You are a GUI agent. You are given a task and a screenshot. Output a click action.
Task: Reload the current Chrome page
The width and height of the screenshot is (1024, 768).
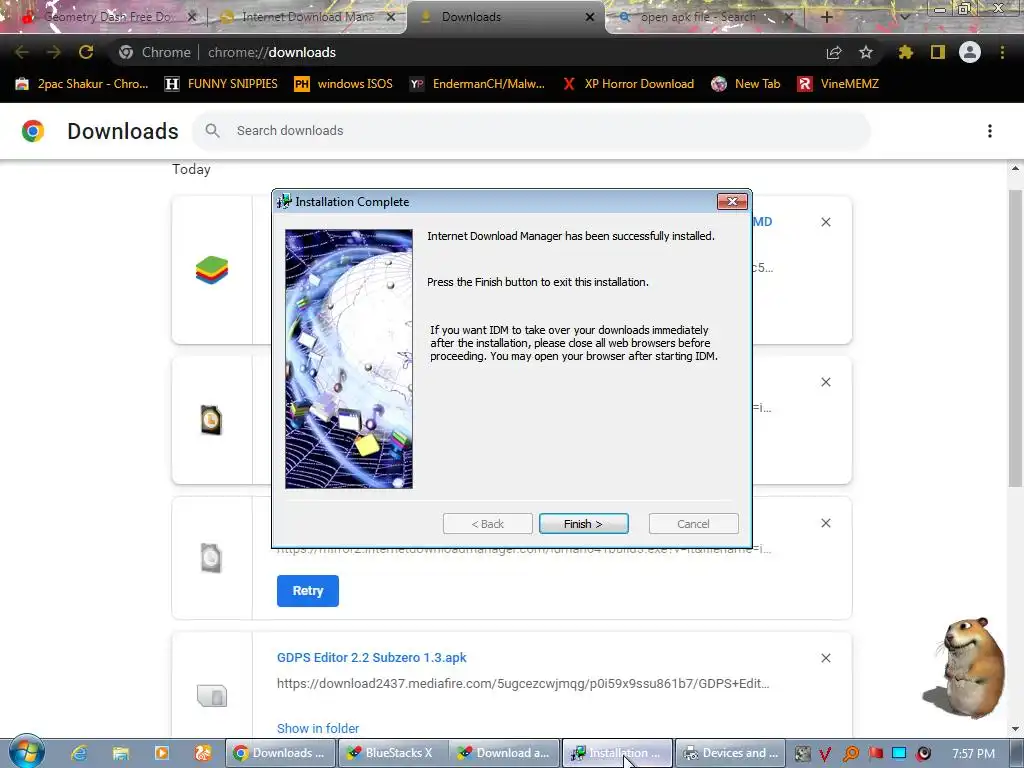point(86,52)
